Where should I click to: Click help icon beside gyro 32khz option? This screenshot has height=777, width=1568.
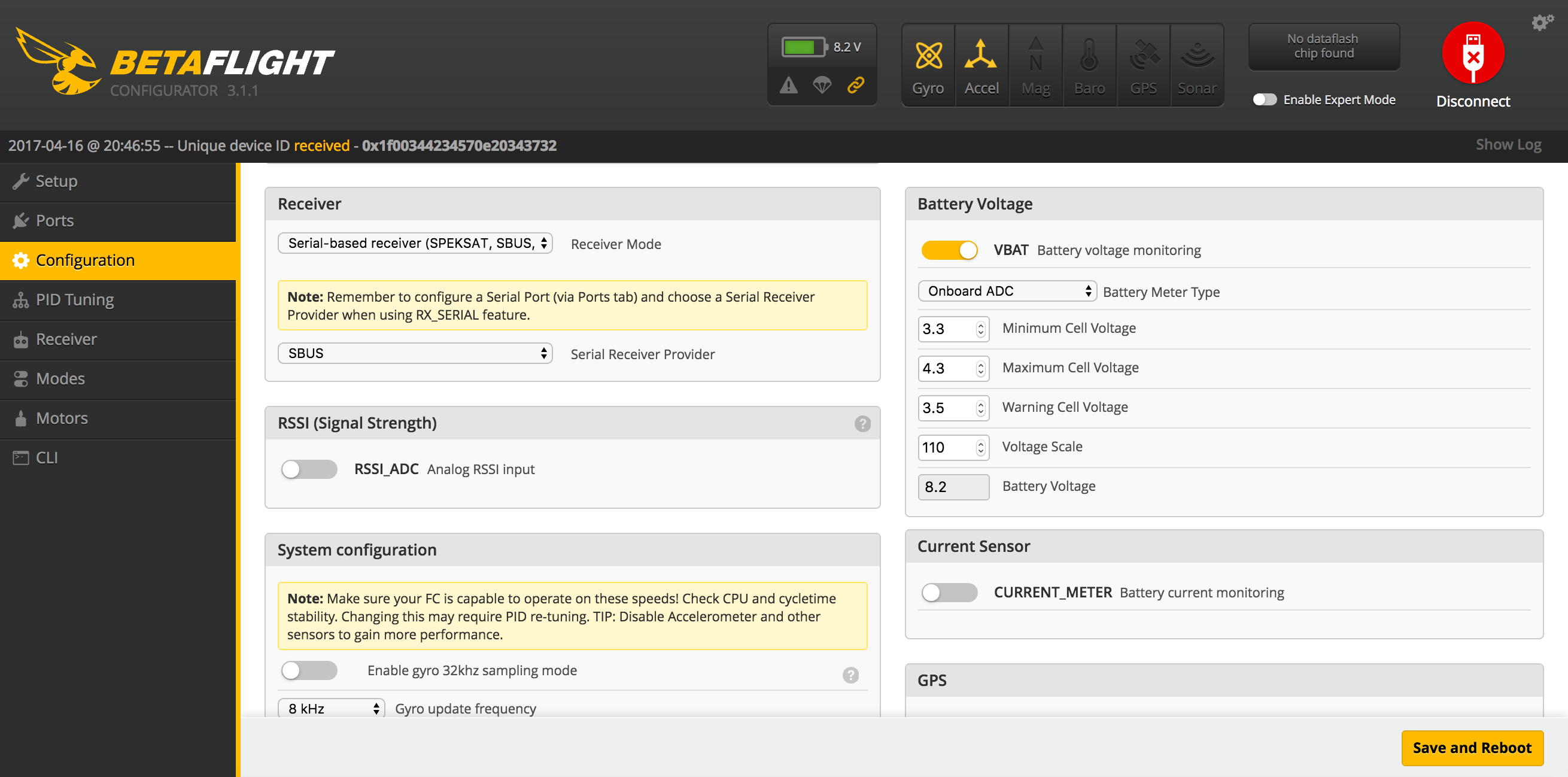tap(850, 675)
